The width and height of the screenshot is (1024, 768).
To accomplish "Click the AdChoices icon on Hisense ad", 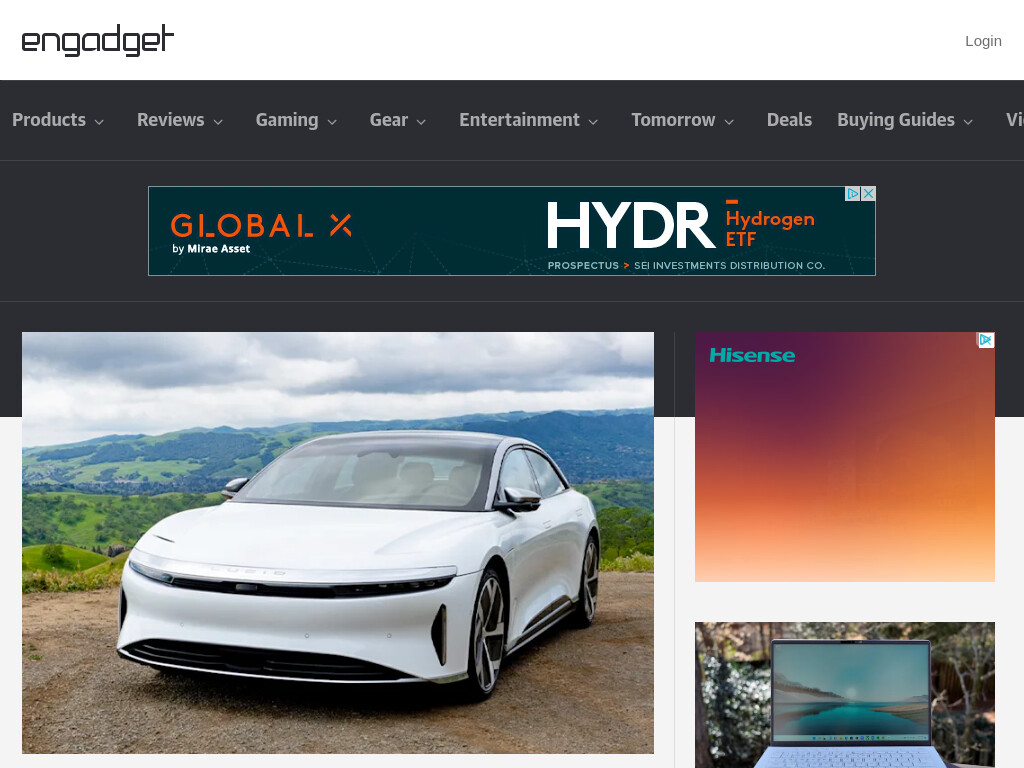I will [985, 340].
